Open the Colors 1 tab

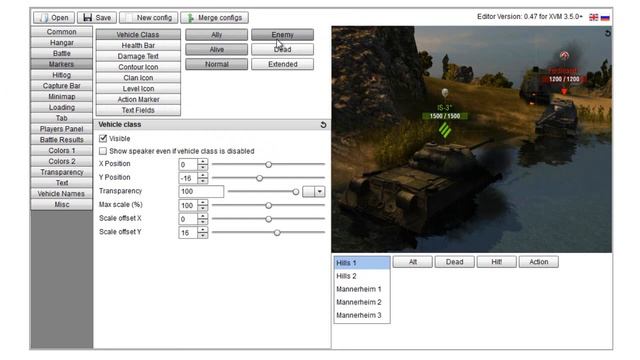coord(61,151)
